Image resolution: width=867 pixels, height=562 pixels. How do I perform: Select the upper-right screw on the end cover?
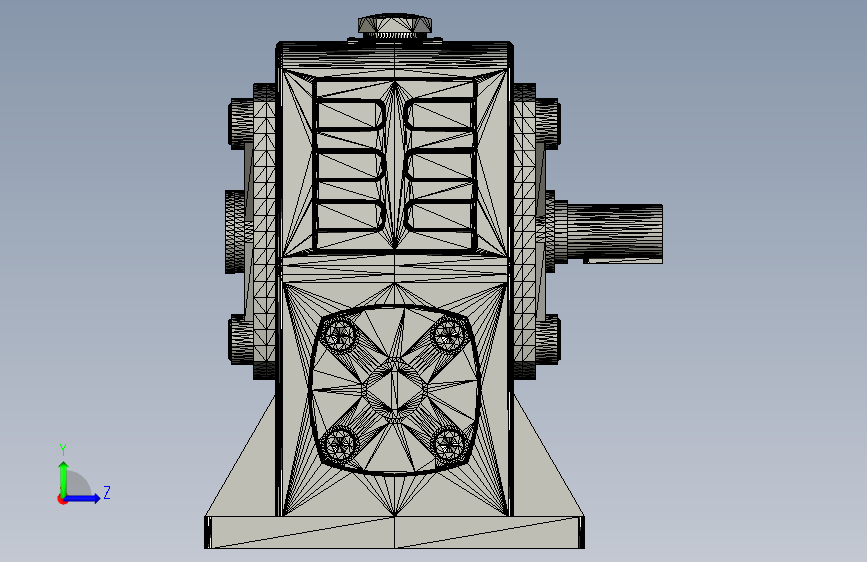[x=448, y=335]
